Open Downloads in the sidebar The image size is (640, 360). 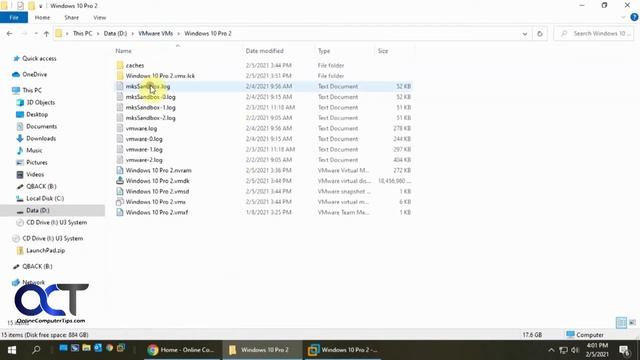41,138
